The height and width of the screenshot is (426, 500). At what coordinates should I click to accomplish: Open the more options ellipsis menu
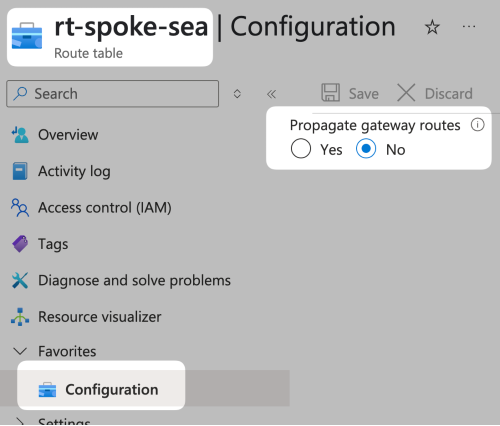tap(469, 27)
